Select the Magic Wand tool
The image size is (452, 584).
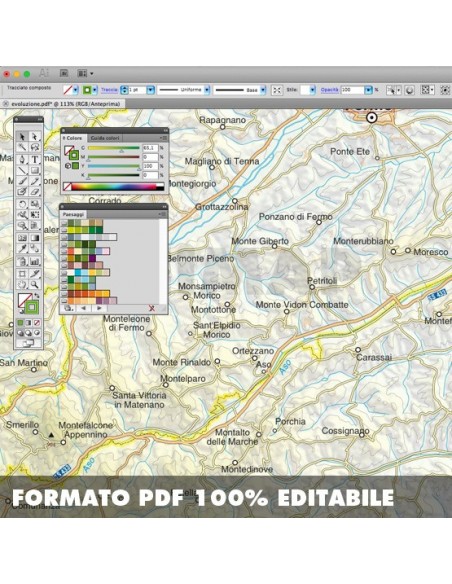(22, 147)
